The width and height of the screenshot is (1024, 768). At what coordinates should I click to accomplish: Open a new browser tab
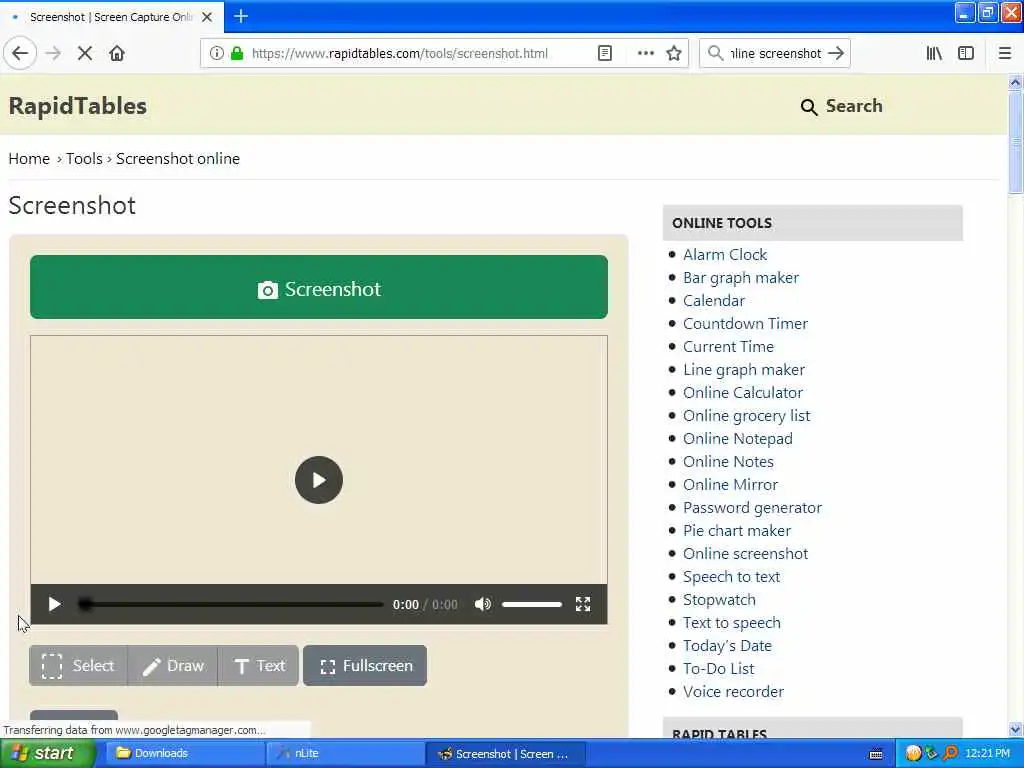pos(241,16)
